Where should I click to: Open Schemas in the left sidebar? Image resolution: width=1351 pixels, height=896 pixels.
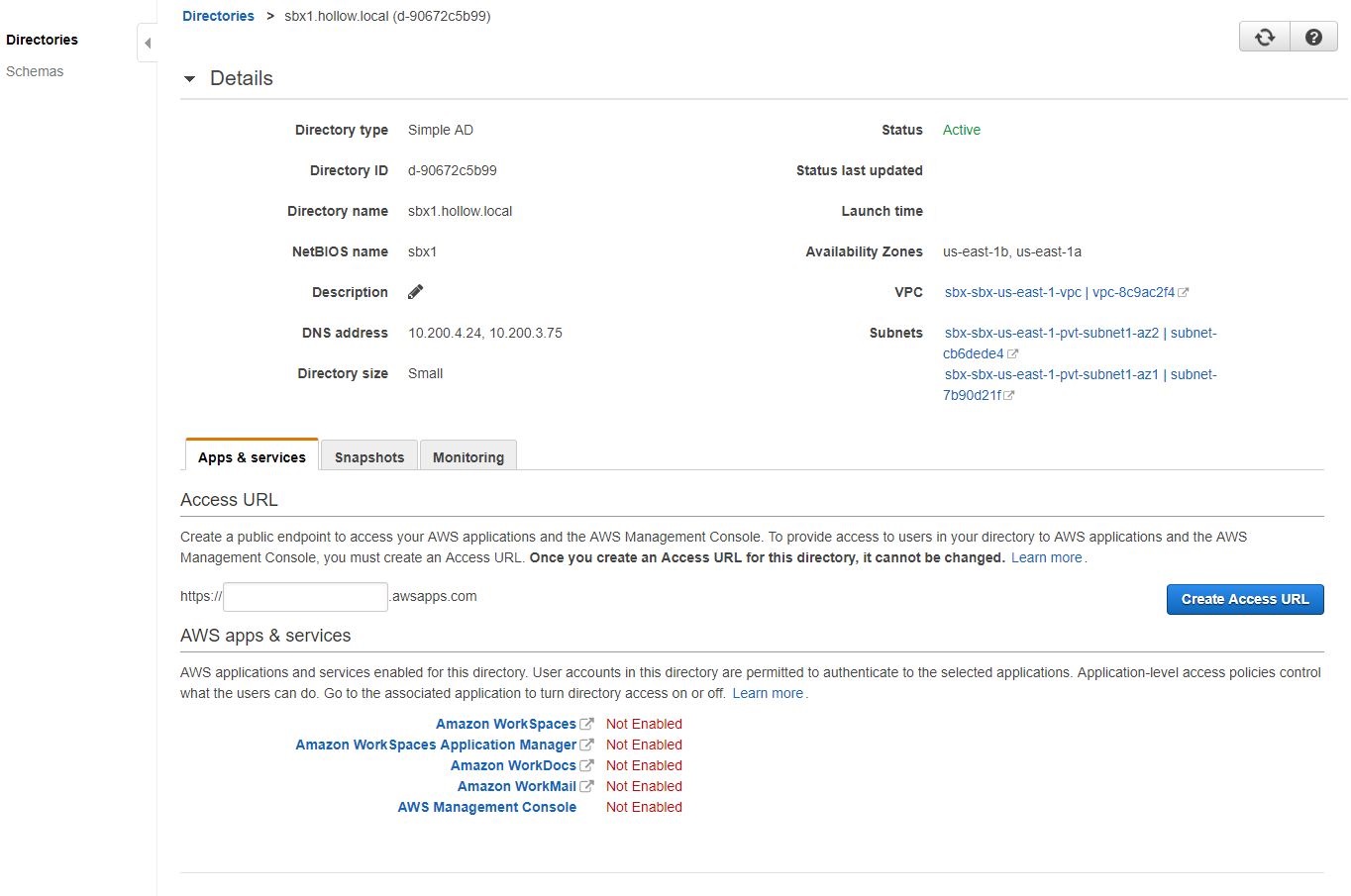tap(35, 71)
